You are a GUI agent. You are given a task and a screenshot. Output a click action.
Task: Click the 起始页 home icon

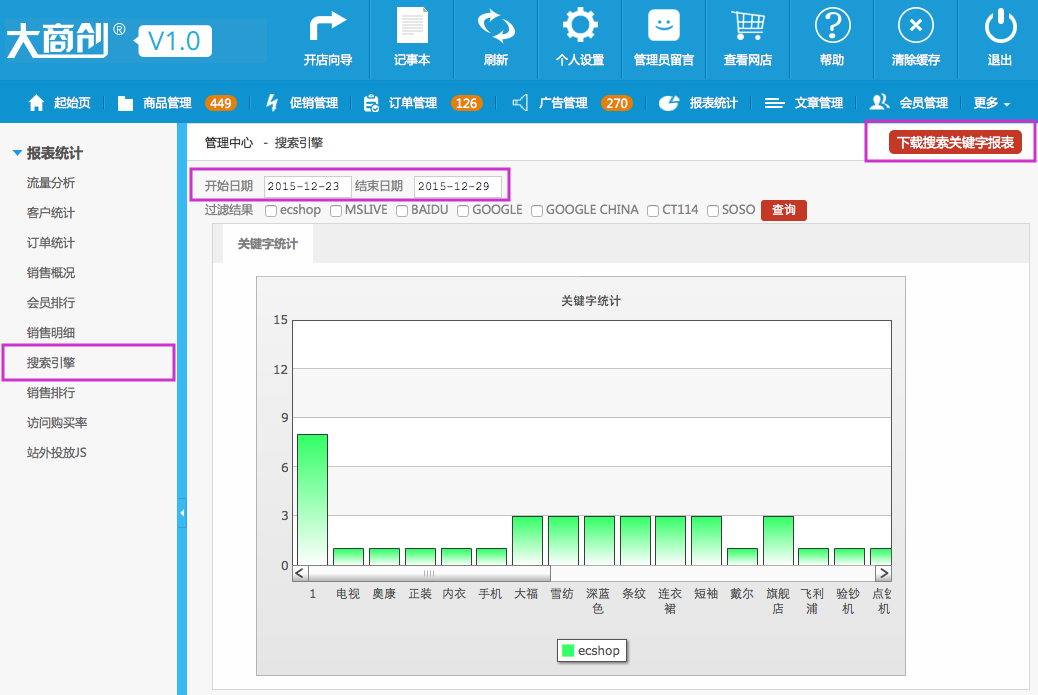[36, 103]
